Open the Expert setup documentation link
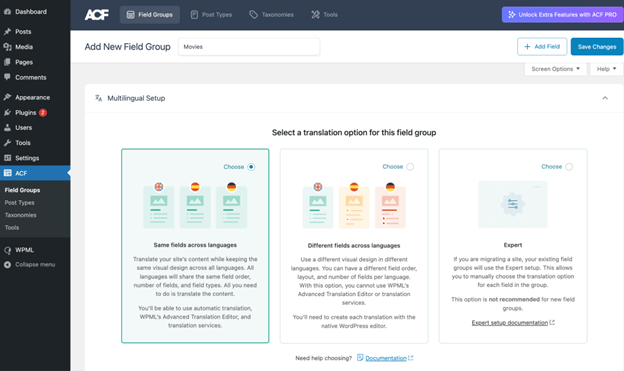624x371 pixels. point(510,322)
